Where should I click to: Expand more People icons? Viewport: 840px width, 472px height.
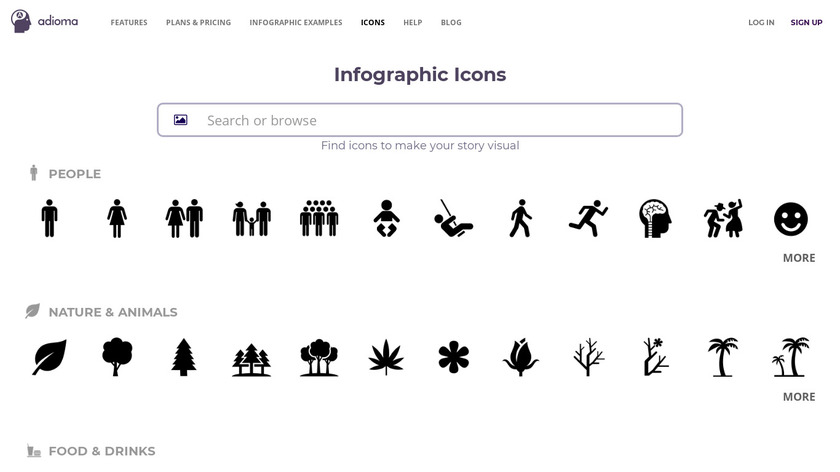pyautogui.click(x=799, y=258)
